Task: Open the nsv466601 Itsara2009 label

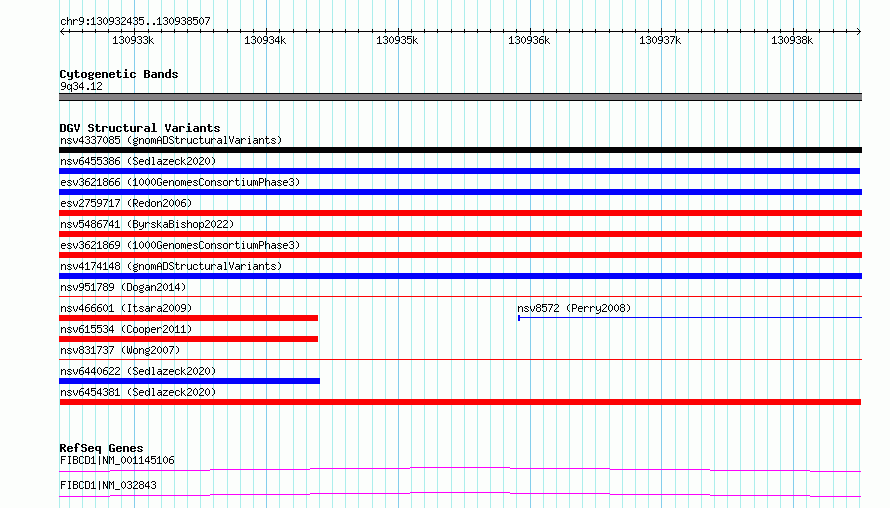Action: 126,308
